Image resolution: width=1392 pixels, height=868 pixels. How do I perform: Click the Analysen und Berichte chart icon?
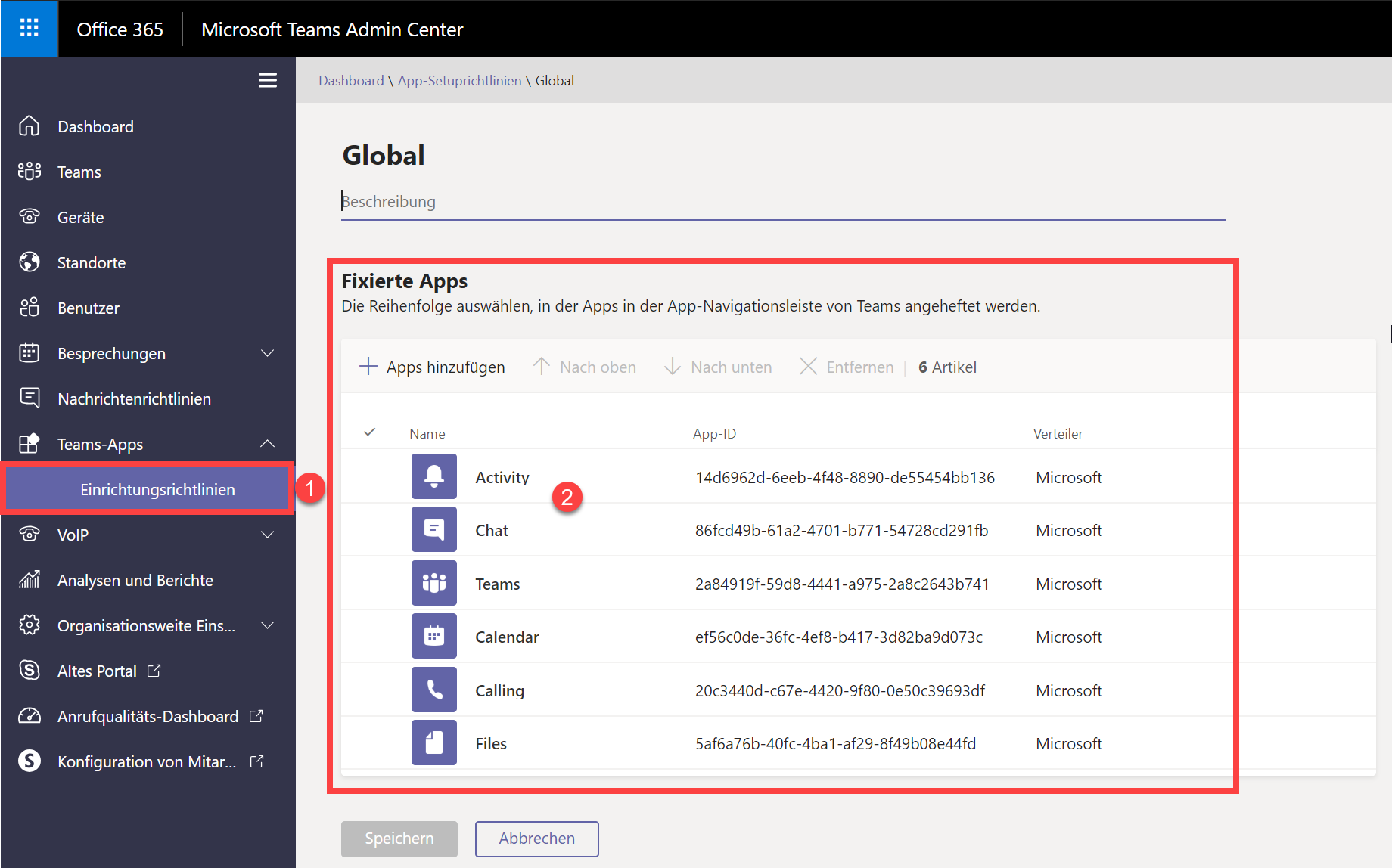tap(30, 580)
